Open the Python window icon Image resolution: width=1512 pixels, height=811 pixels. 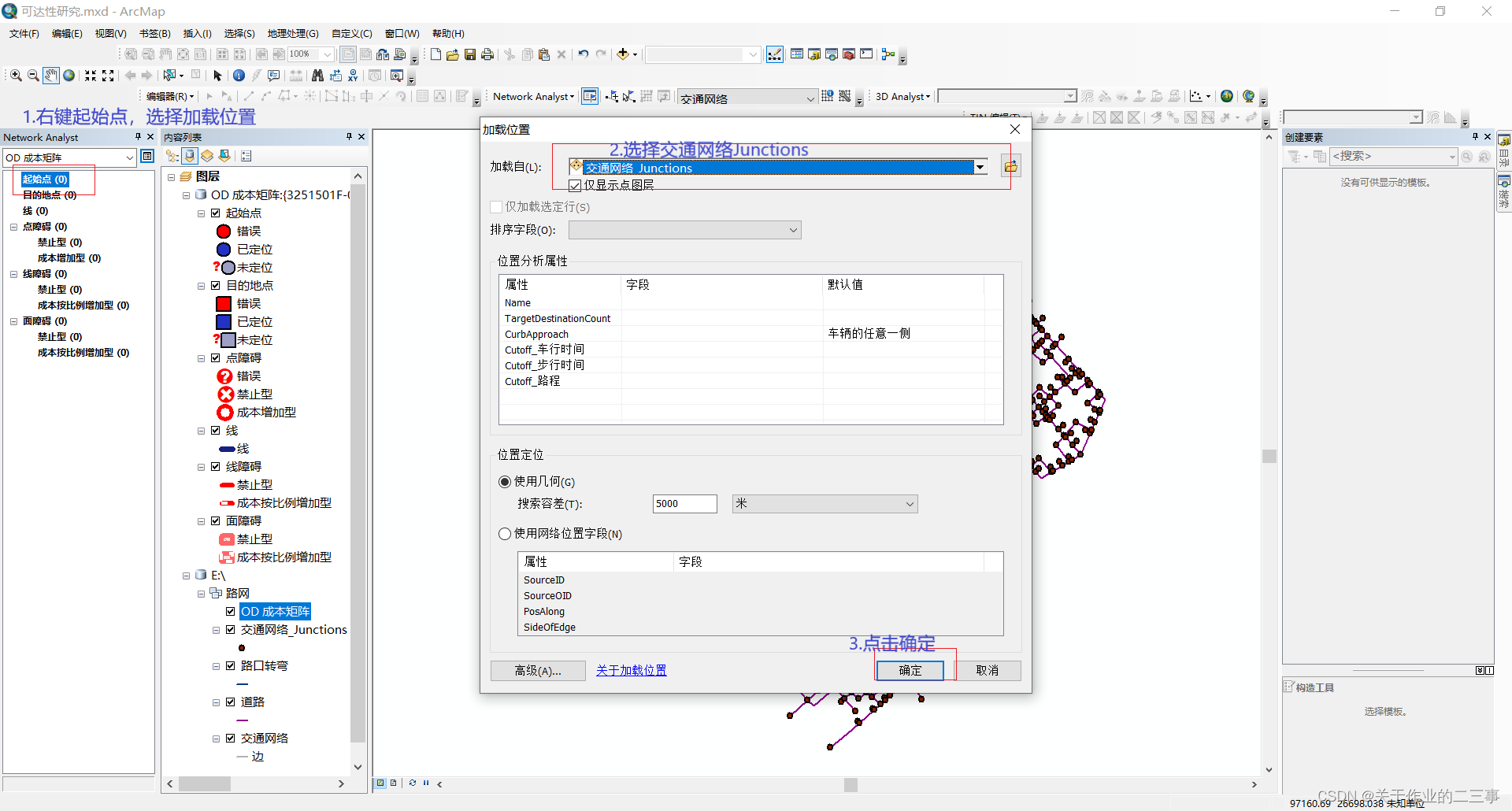coord(866,54)
